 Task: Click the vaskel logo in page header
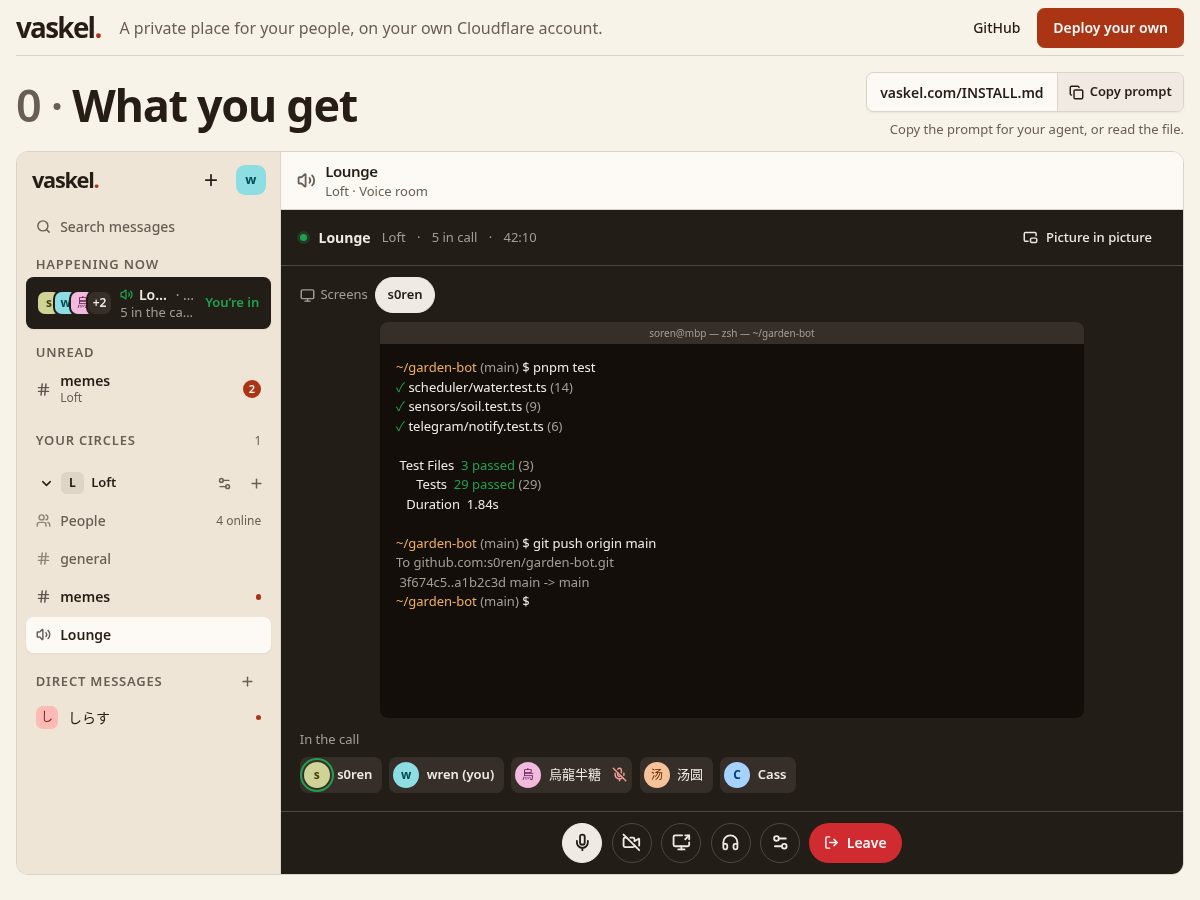pos(59,28)
